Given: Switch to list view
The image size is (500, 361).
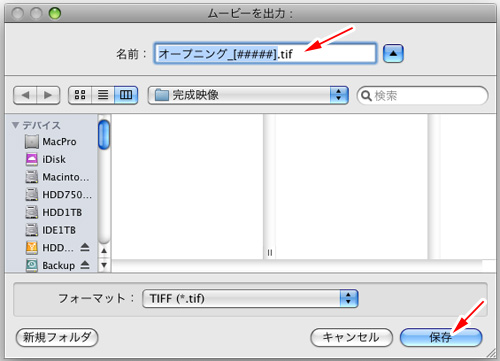Looking at the screenshot, I should pyautogui.click(x=103, y=95).
